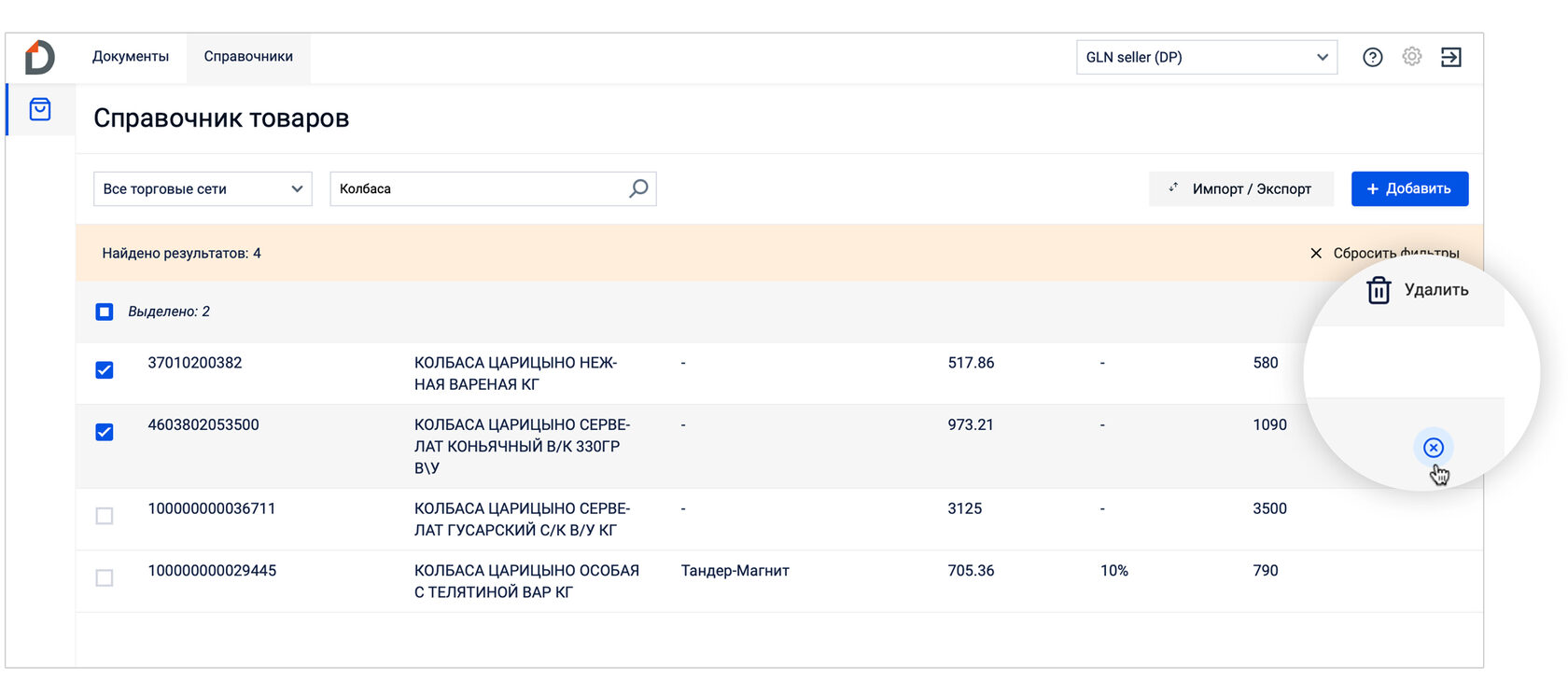The image size is (1568, 694).
Task: Click the Сбросить фильтры link
Action: (x=1396, y=253)
